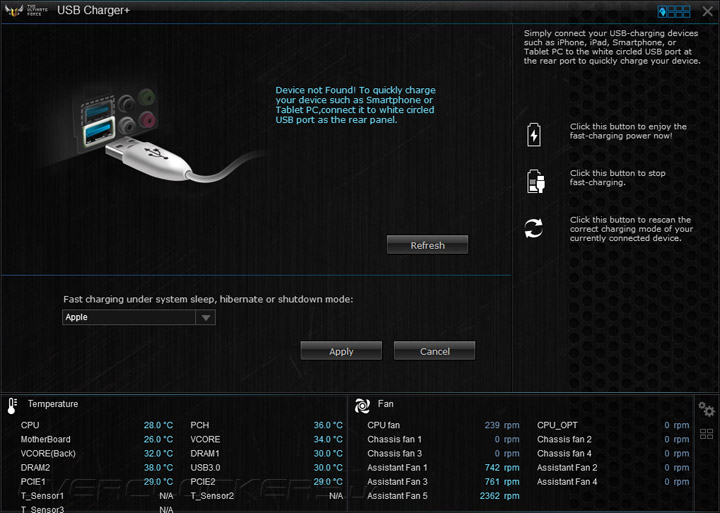Click the Fan section heading
This screenshot has width=720, height=513.
[x=385, y=404]
